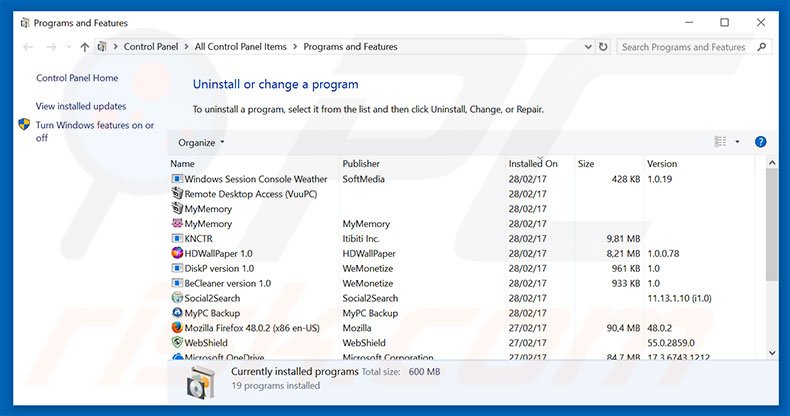Click the DiskP version 1.0 icon

click(x=177, y=268)
